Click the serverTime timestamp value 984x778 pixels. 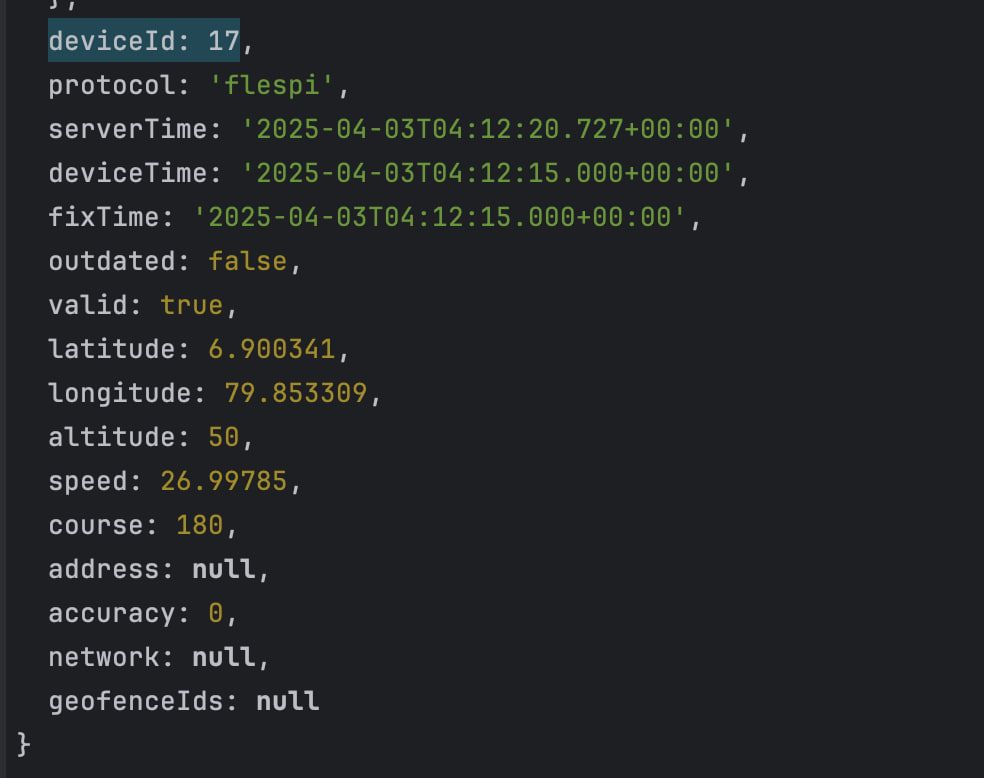(488, 129)
